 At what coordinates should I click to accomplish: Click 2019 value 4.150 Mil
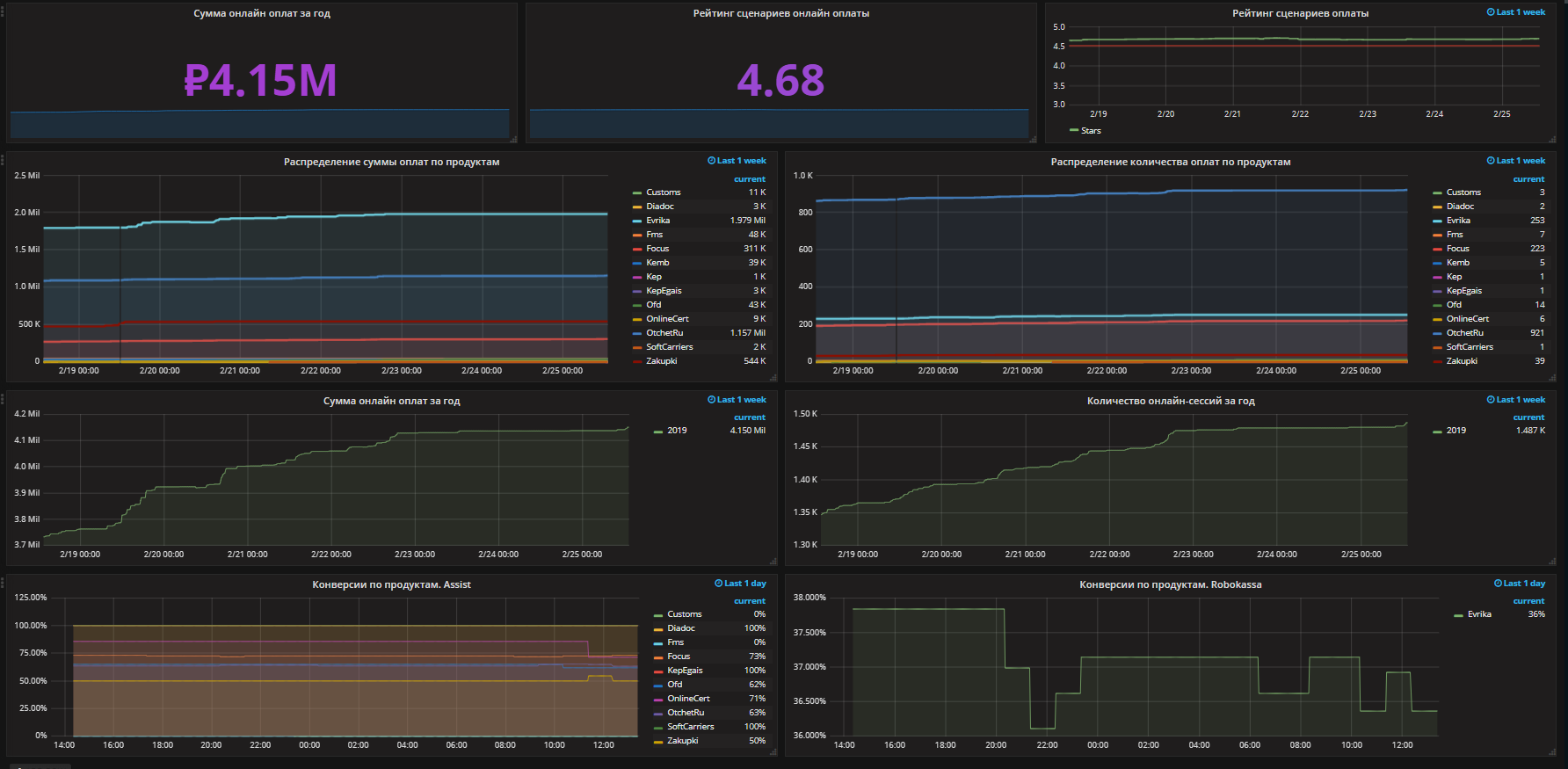pyautogui.click(x=747, y=431)
